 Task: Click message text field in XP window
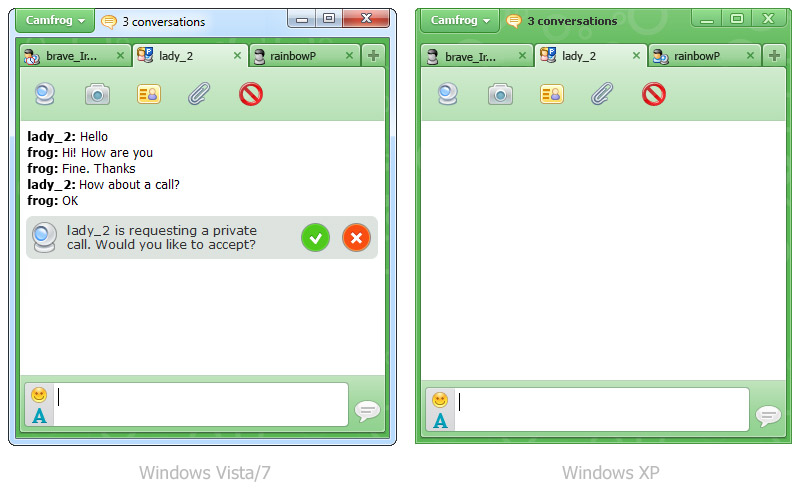pyautogui.click(x=602, y=409)
